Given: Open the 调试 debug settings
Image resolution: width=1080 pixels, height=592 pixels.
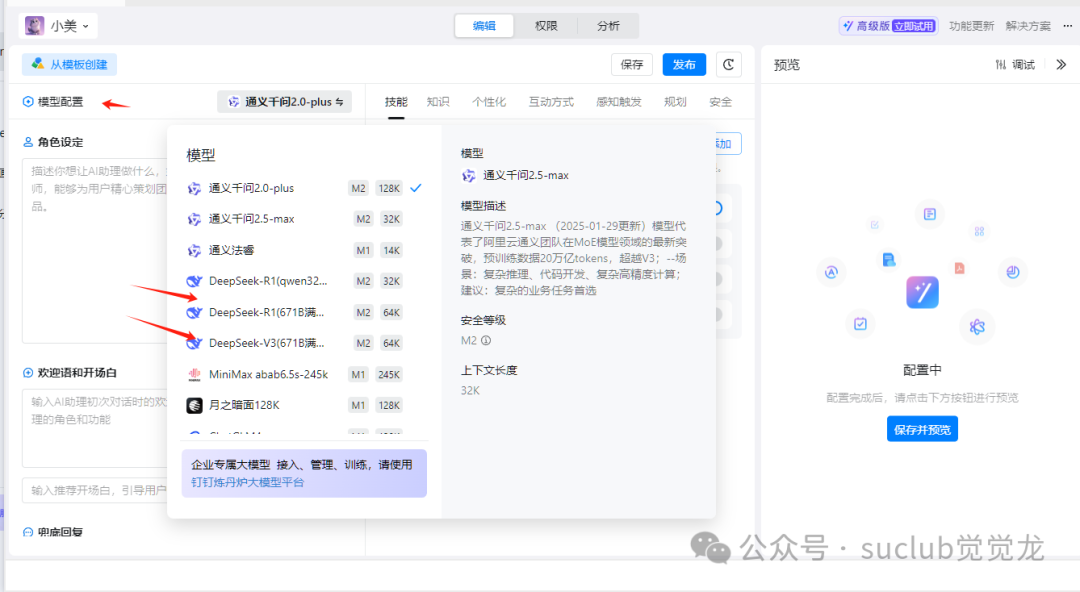Looking at the screenshot, I should 1015,65.
